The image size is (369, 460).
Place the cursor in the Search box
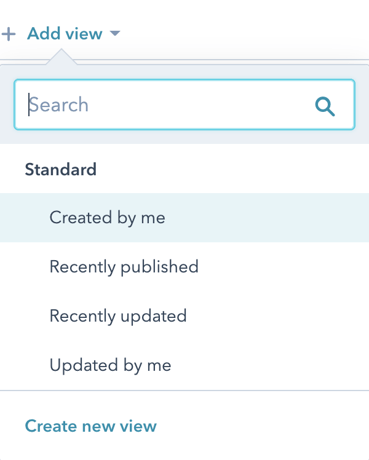184,105
